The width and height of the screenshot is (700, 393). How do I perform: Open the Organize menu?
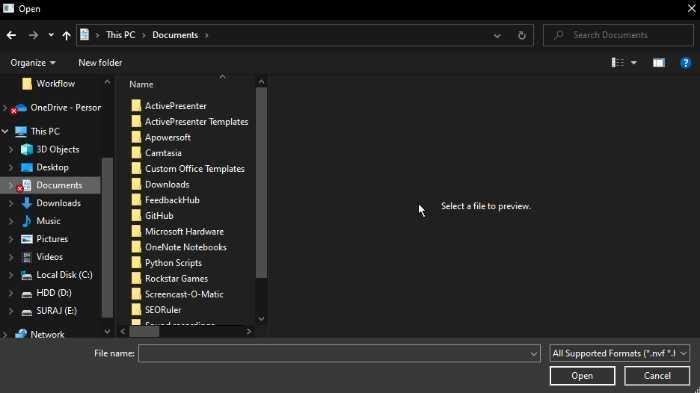pyautogui.click(x=33, y=63)
